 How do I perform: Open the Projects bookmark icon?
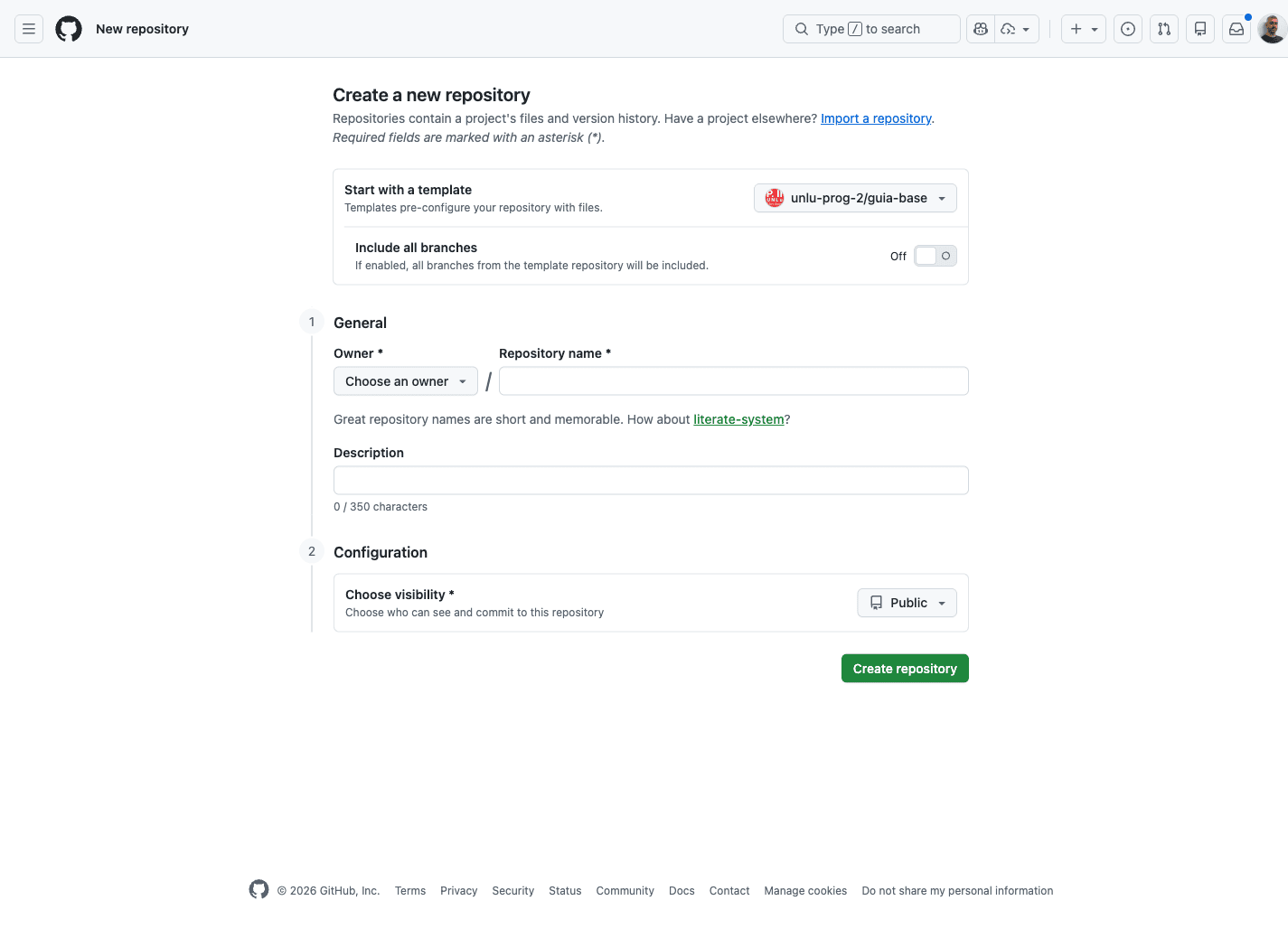click(1199, 29)
